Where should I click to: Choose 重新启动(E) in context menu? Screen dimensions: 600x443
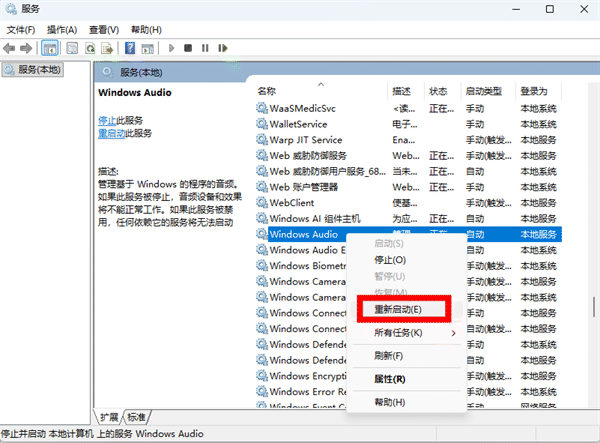(406, 309)
